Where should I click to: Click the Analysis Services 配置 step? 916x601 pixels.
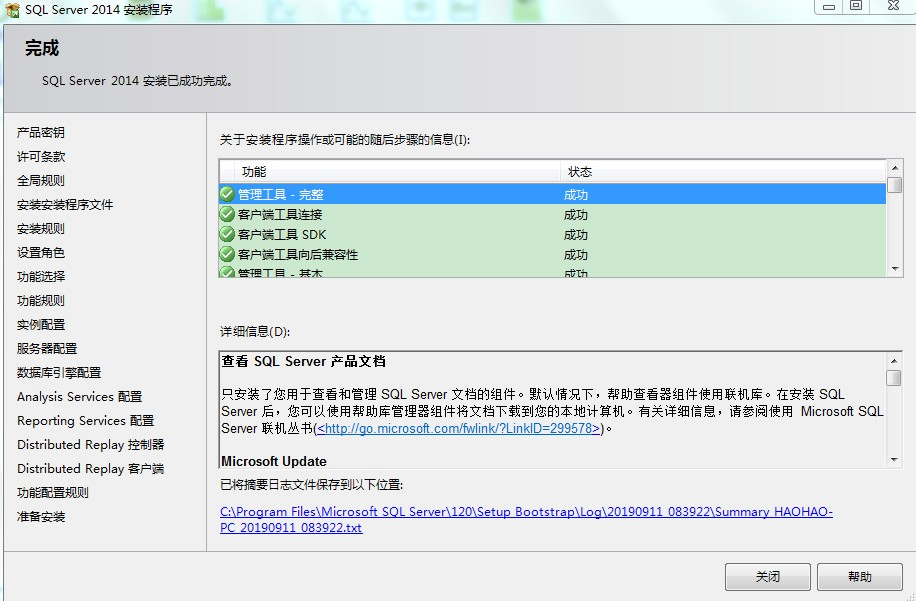pyautogui.click(x=79, y=397)
